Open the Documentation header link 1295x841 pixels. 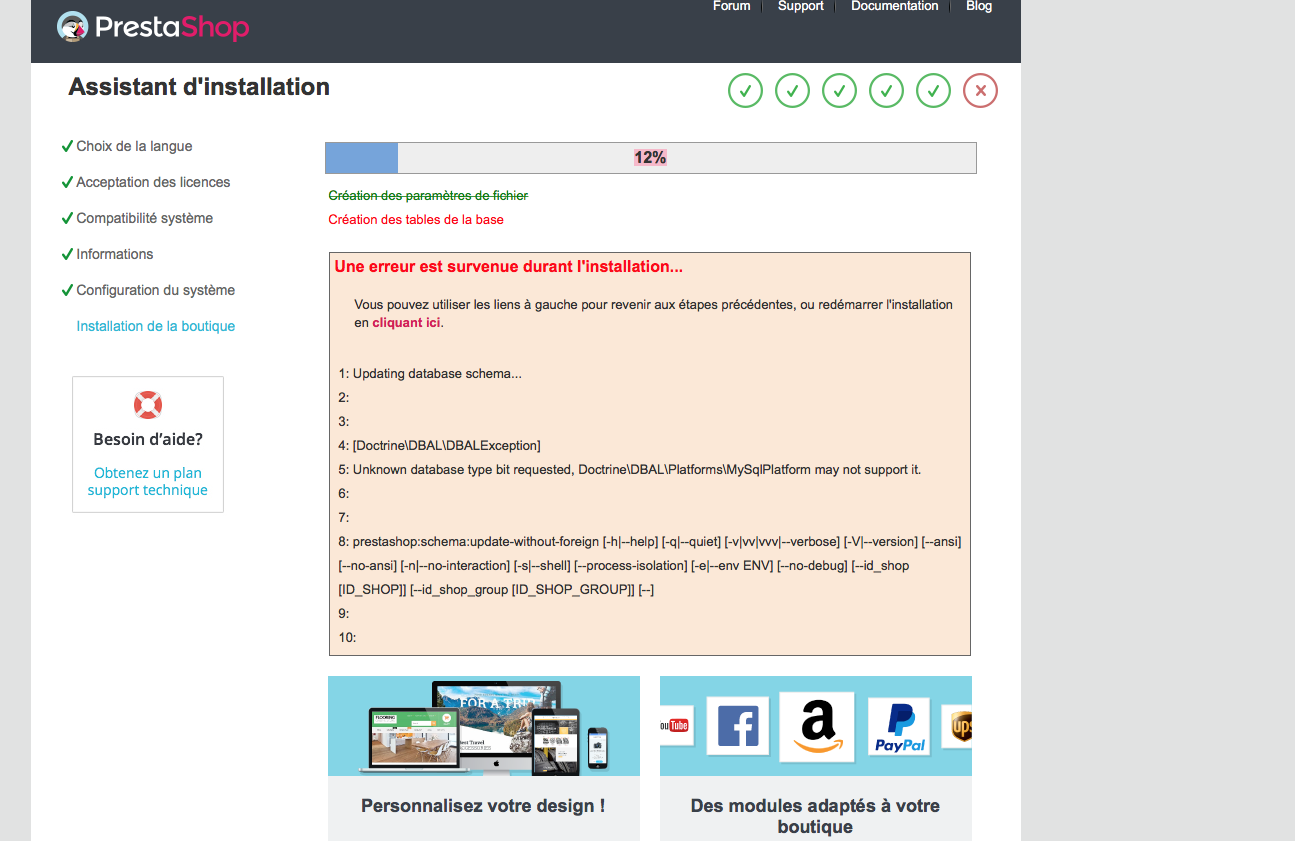[x=895, y=6]
